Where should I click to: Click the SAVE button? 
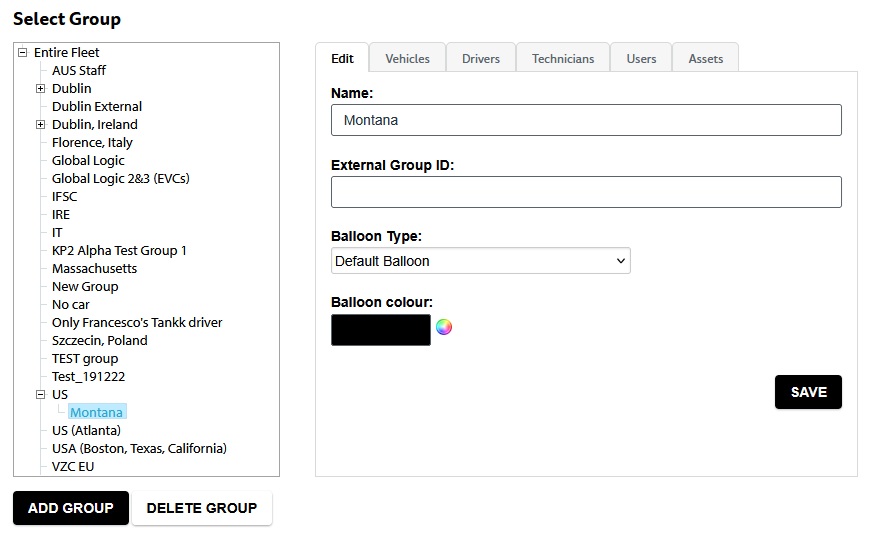pyautogui.click(x=808, y=392)
